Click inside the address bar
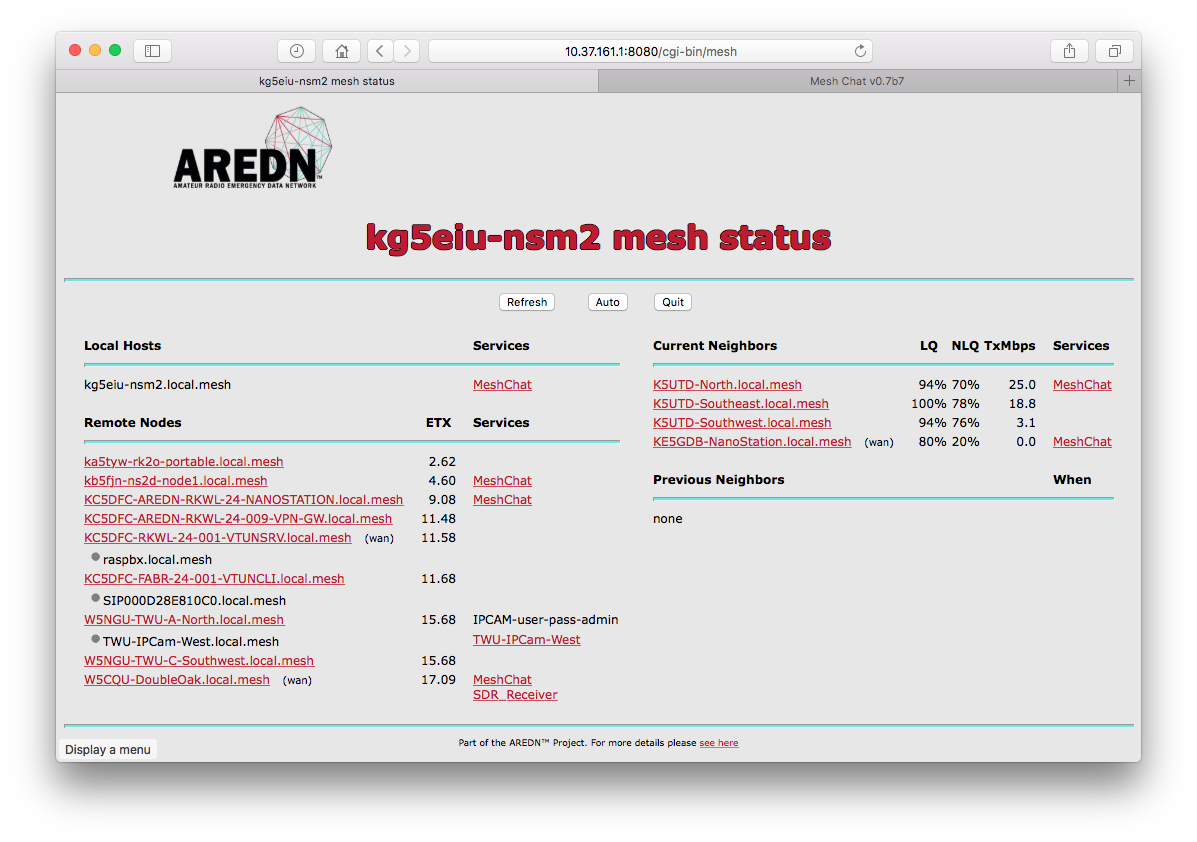 [x=648, y=50]
